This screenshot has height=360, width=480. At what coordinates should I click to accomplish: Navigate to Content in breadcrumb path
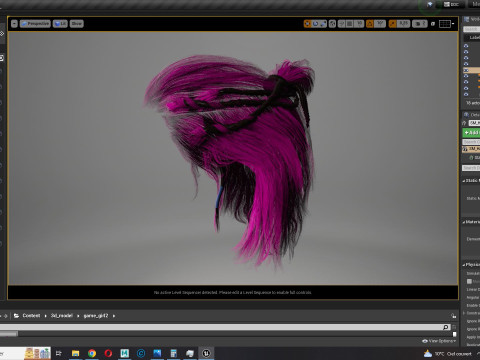point(31,316)
